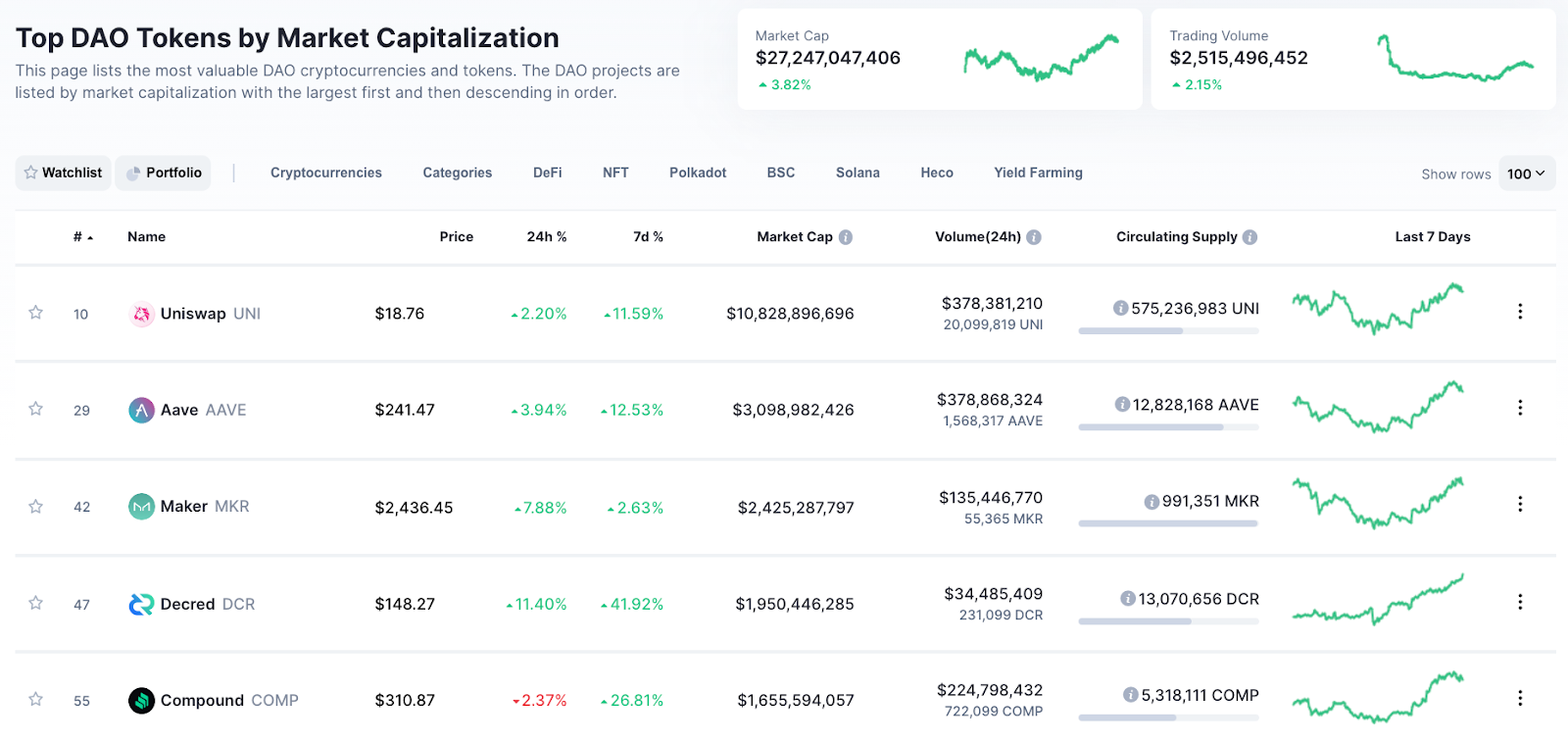Switch to the Yield Farming tab

coord(1038,173)
